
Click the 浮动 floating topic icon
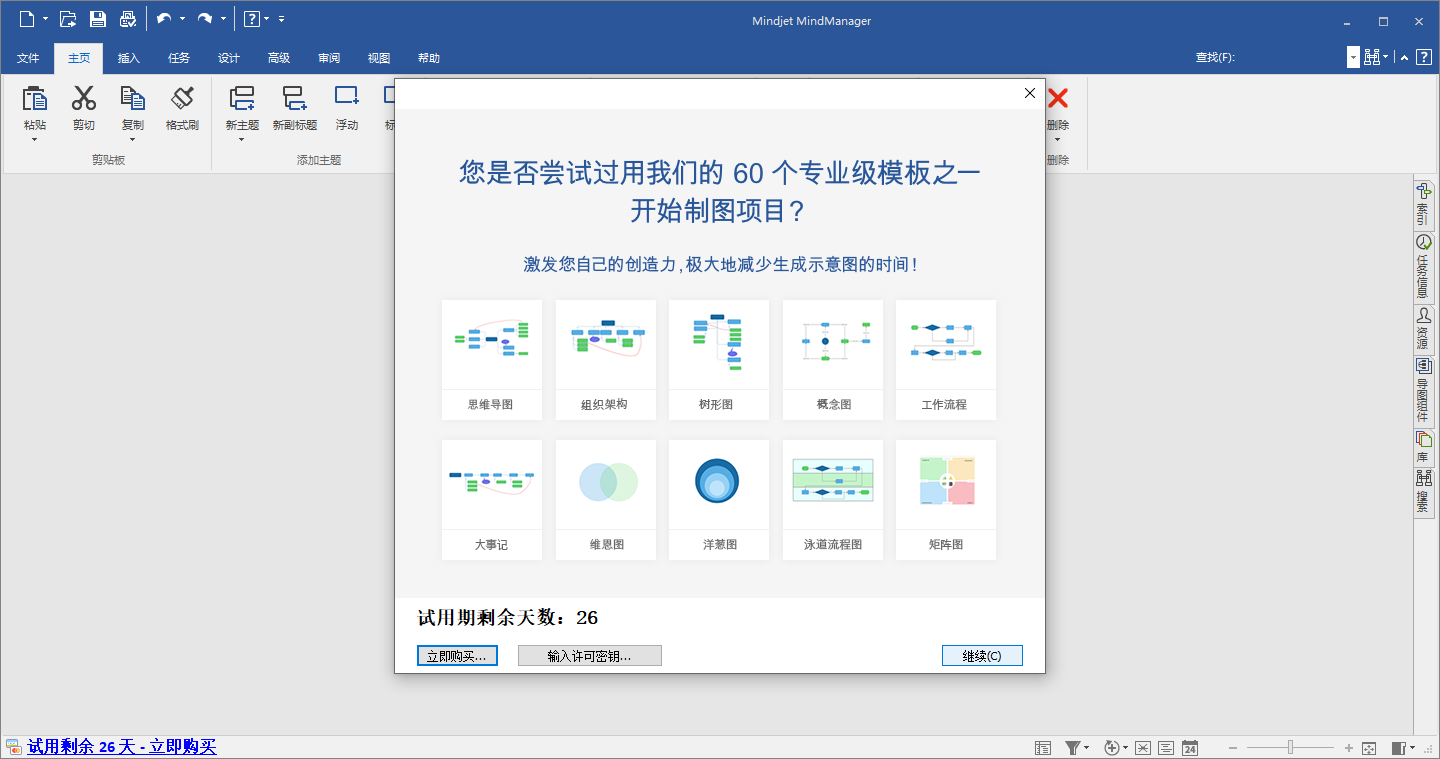[347, 96]
